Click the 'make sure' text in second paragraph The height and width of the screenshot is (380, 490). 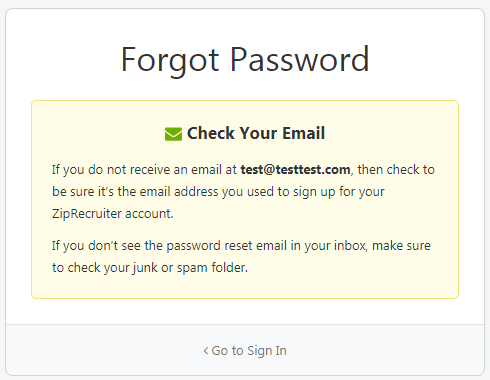pos(401,246)
